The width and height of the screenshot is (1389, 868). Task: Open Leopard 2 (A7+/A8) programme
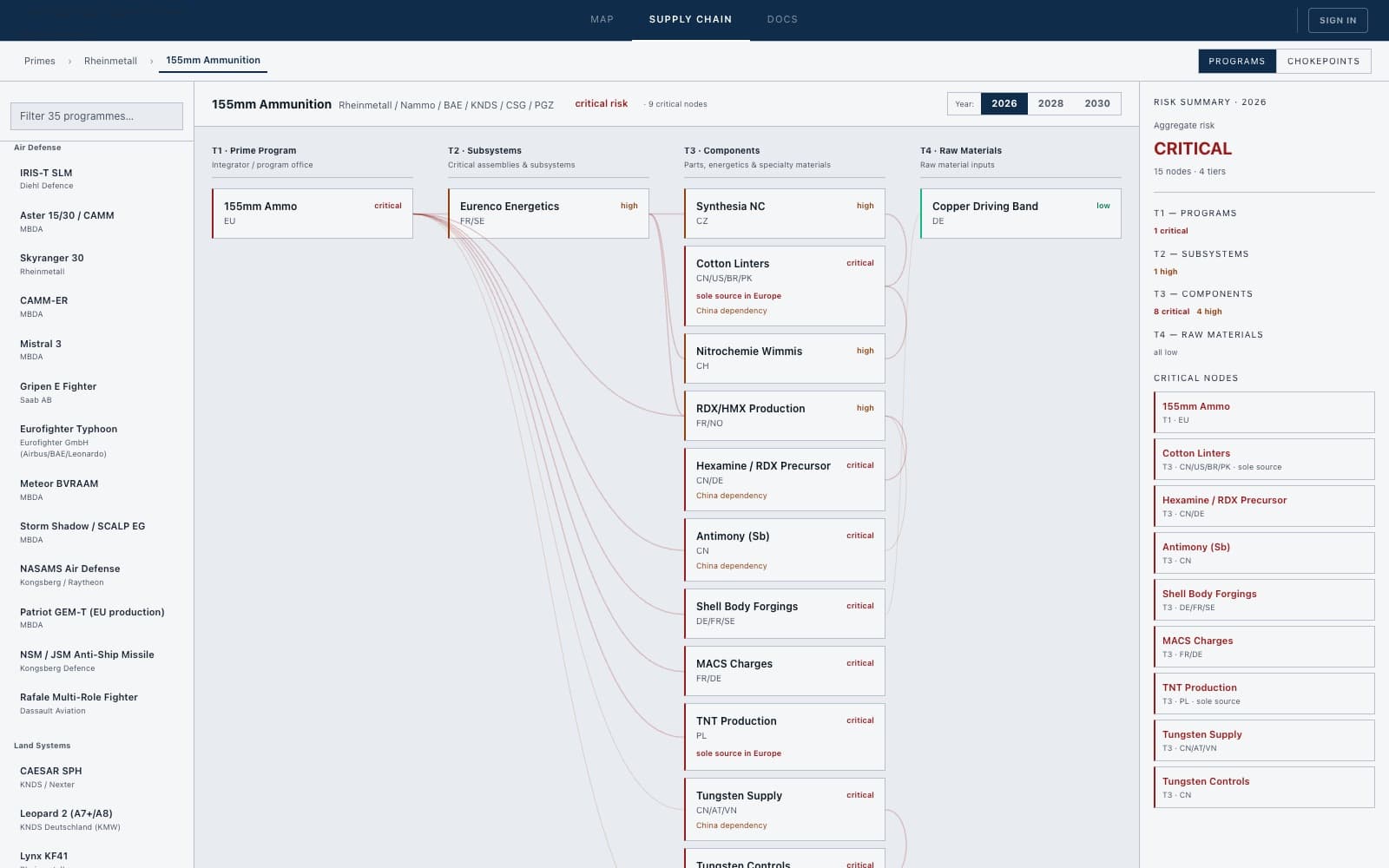click(96, 819)
